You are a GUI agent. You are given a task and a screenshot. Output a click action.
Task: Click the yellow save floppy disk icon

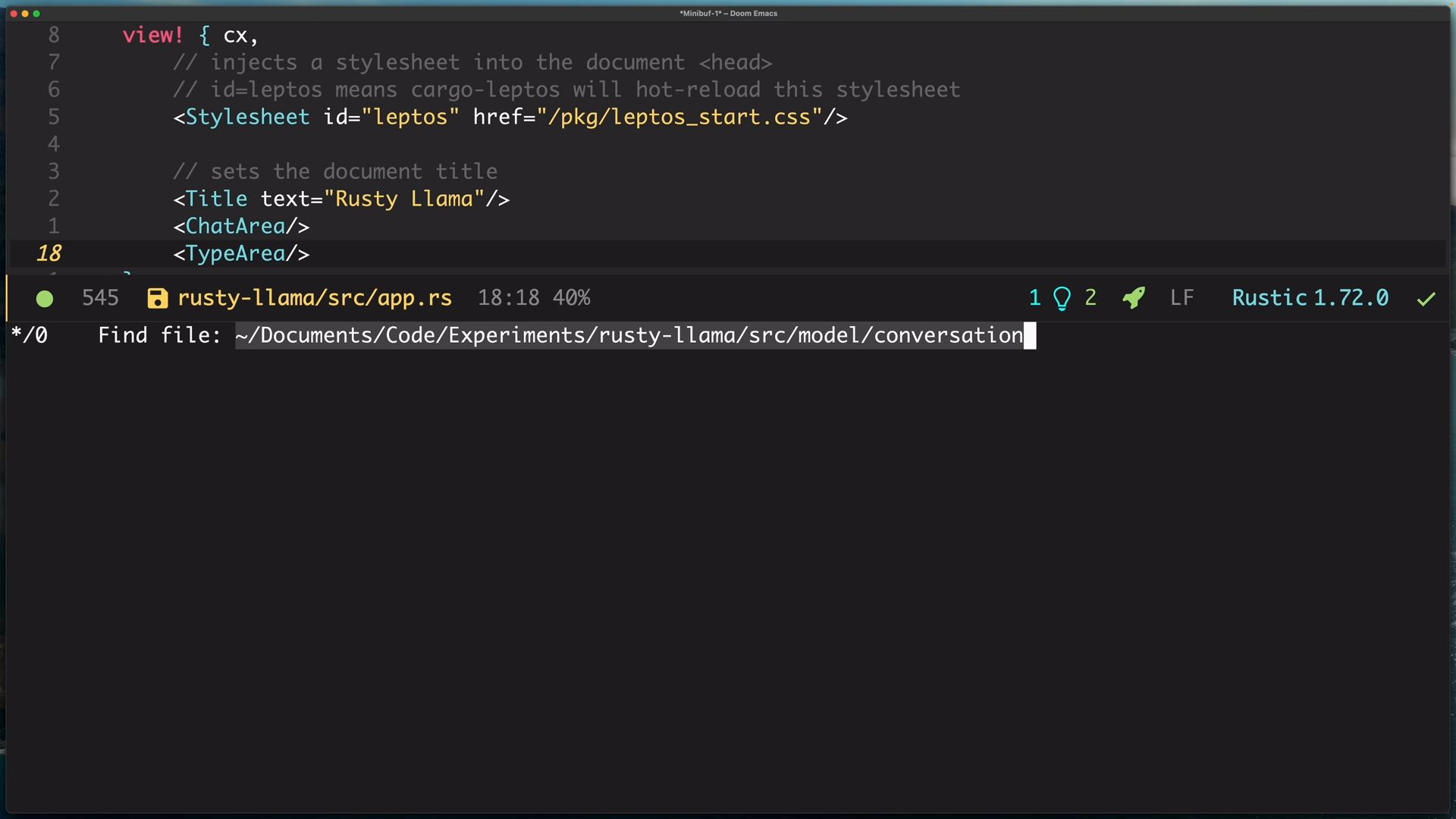click(157, 299)
